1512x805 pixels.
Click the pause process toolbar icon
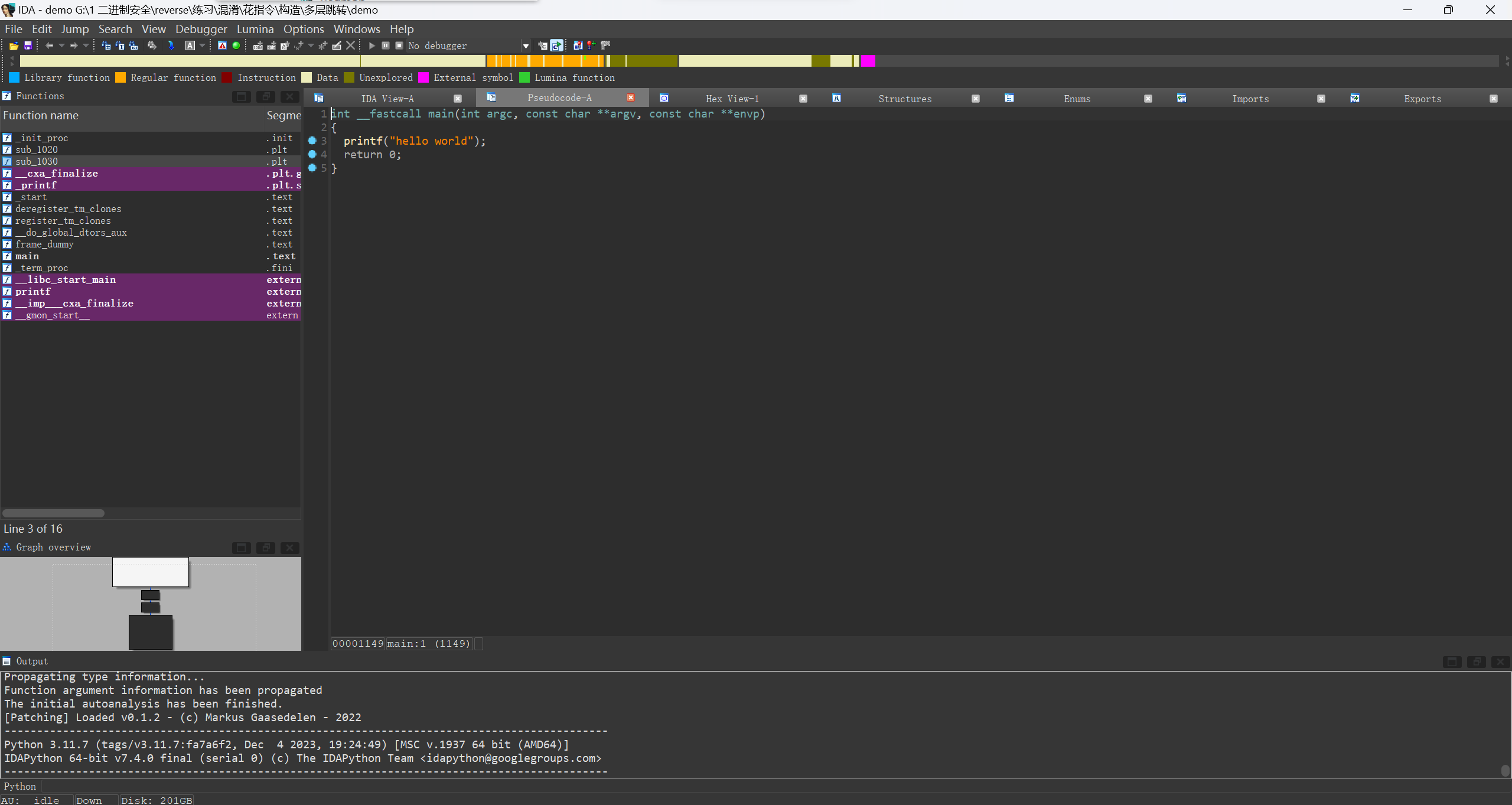[386, 45]
